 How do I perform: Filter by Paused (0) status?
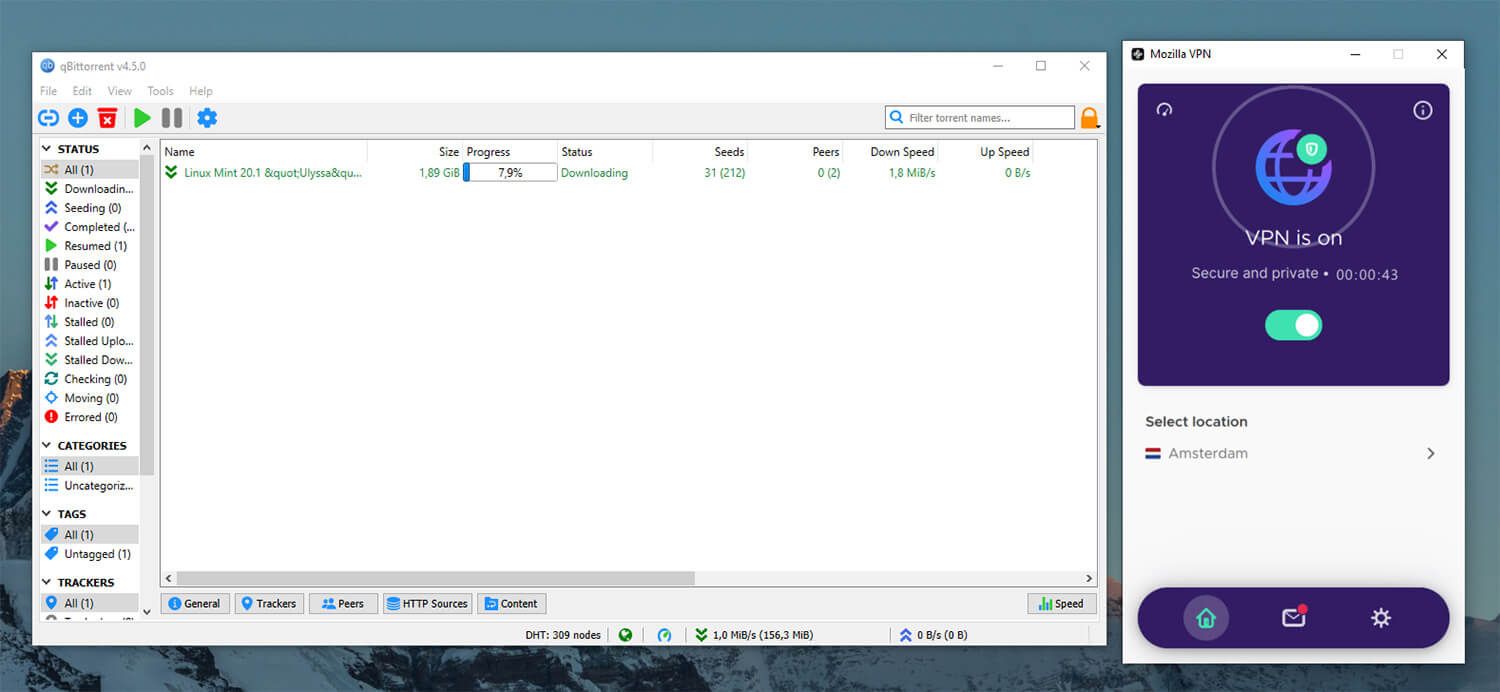click(x=90, y=265)
